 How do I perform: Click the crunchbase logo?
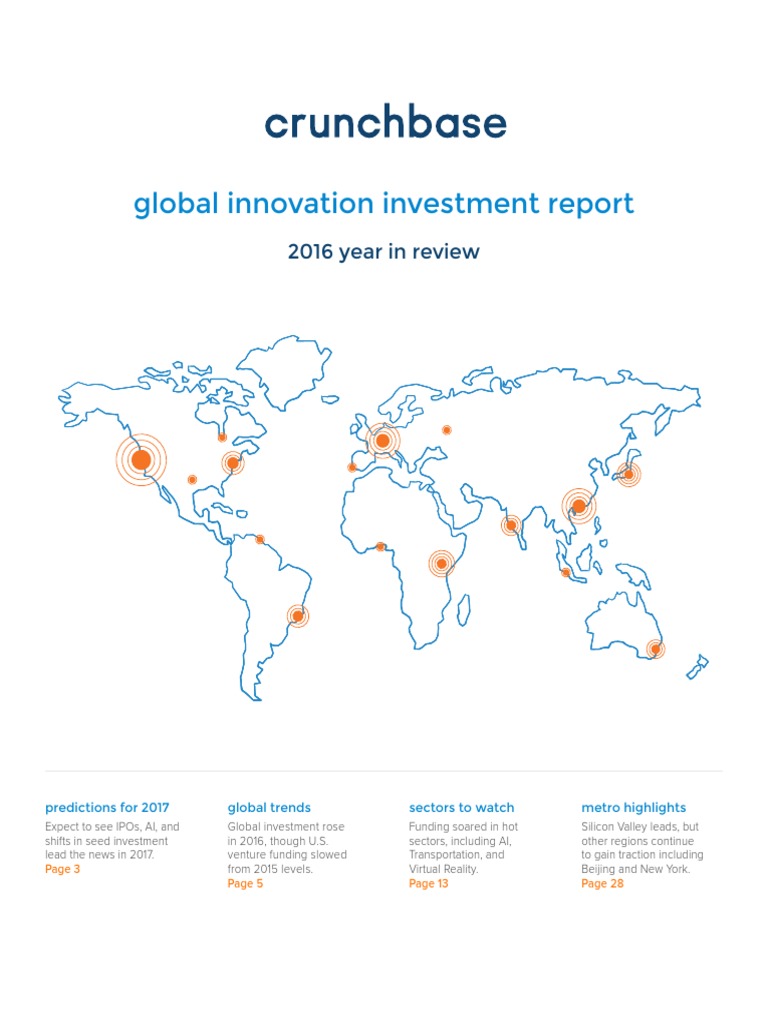[385, 121]
